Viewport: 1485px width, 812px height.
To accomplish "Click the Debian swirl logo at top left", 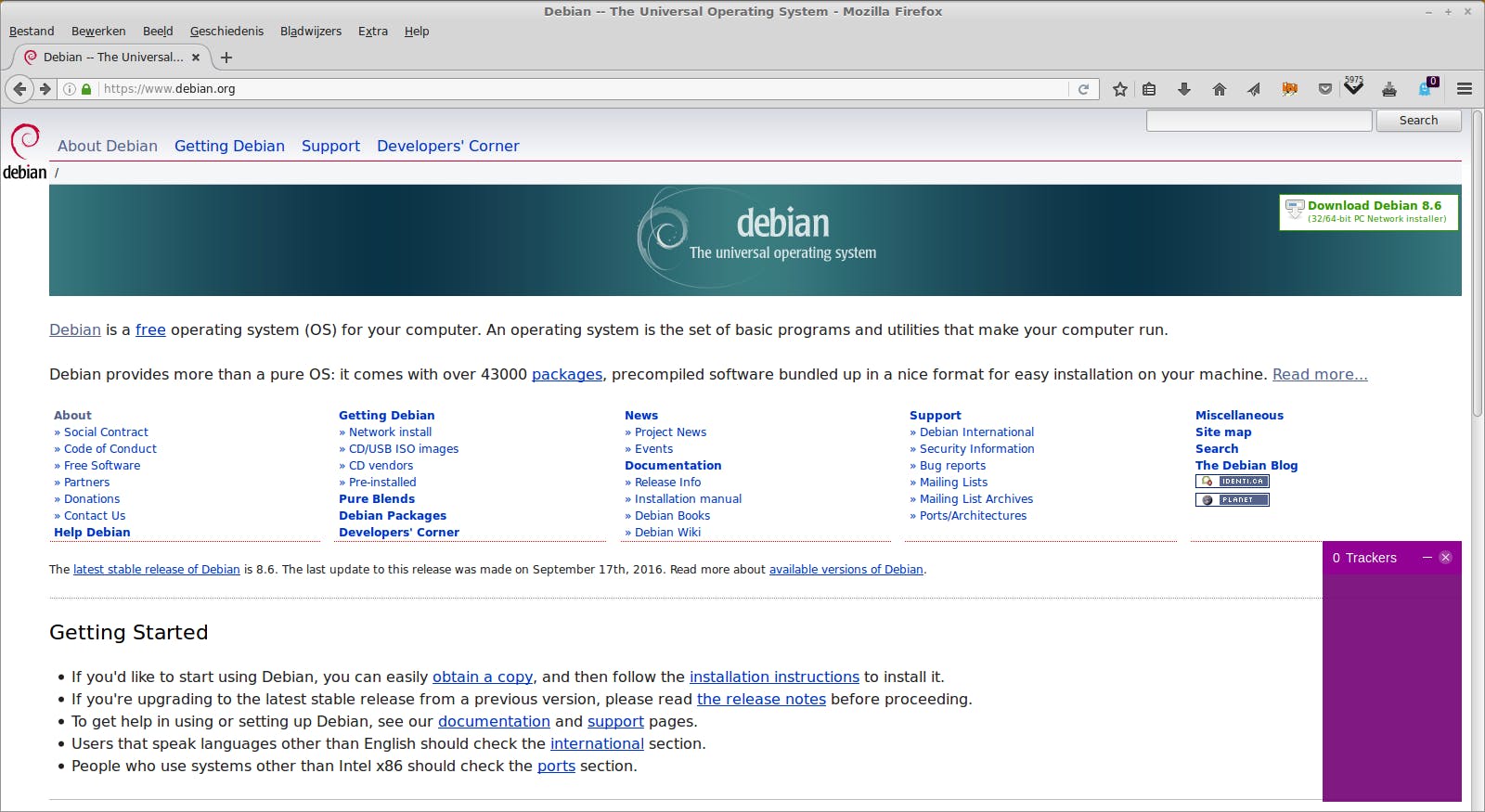I will pos(25,152).
